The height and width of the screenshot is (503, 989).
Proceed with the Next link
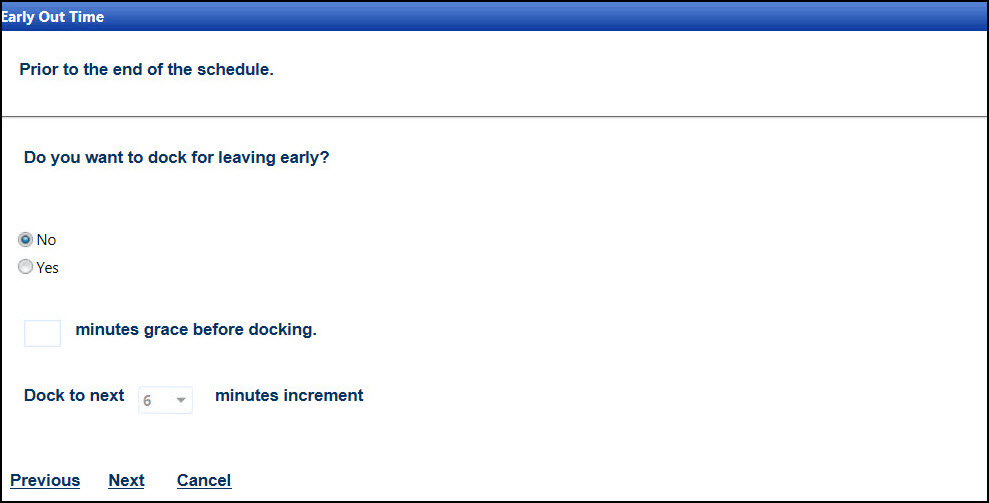click(126, 481)
